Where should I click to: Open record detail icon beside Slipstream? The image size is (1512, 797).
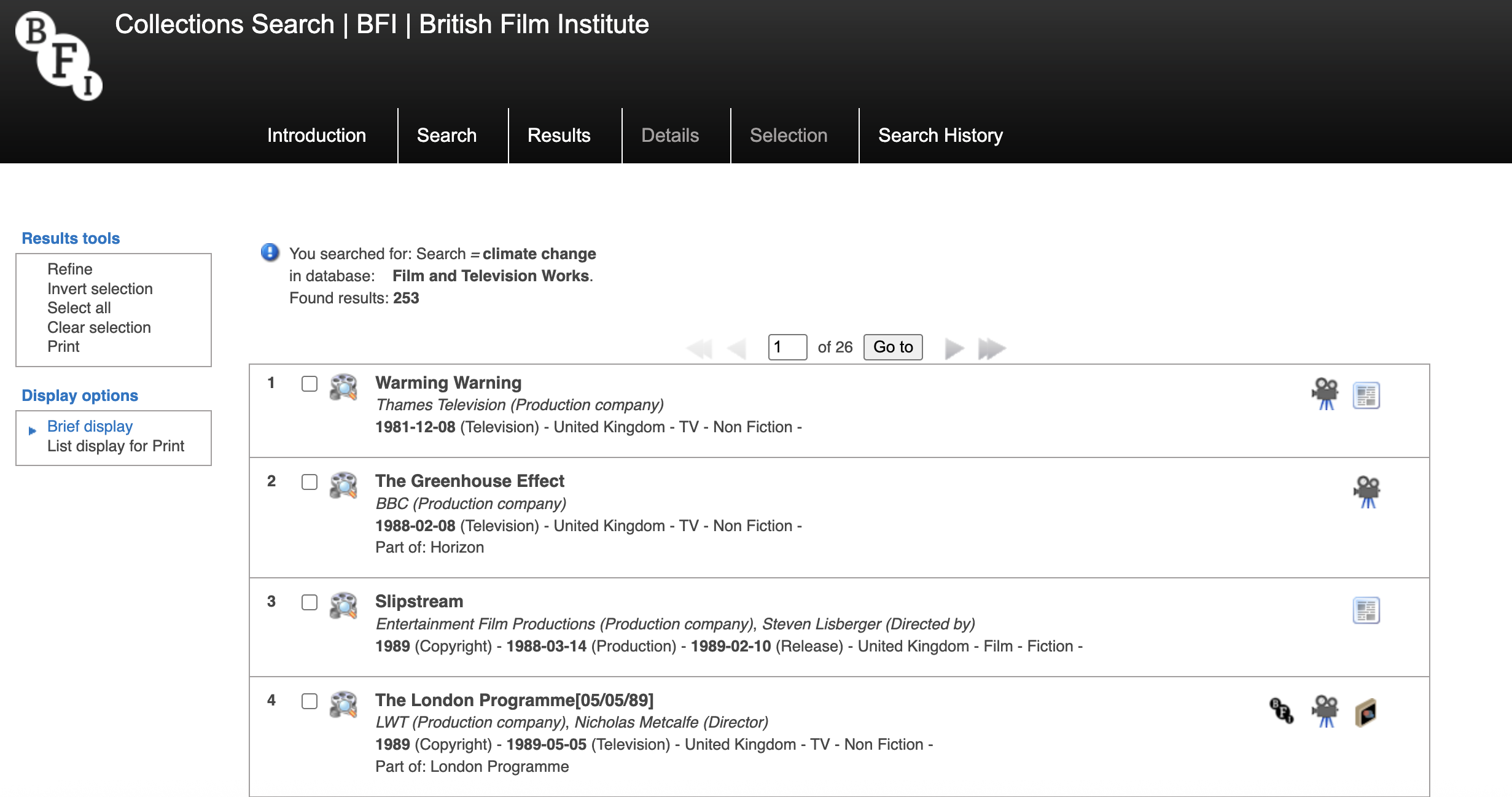pos(343,605)
